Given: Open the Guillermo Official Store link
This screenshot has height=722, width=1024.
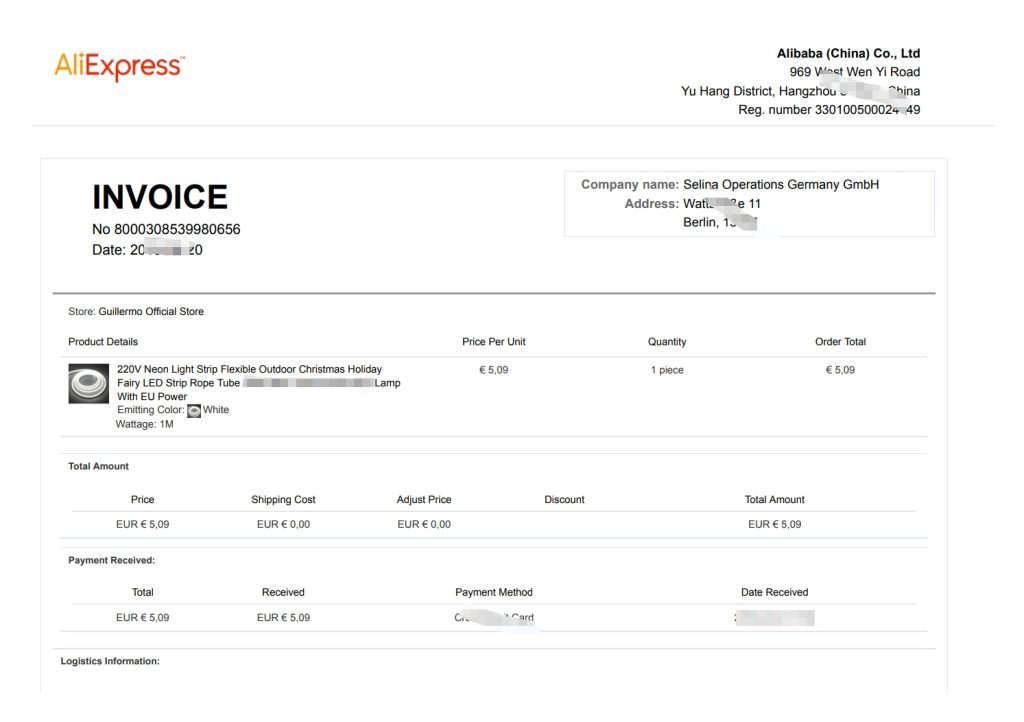Looking at the screenshot, I should point(151,312).
